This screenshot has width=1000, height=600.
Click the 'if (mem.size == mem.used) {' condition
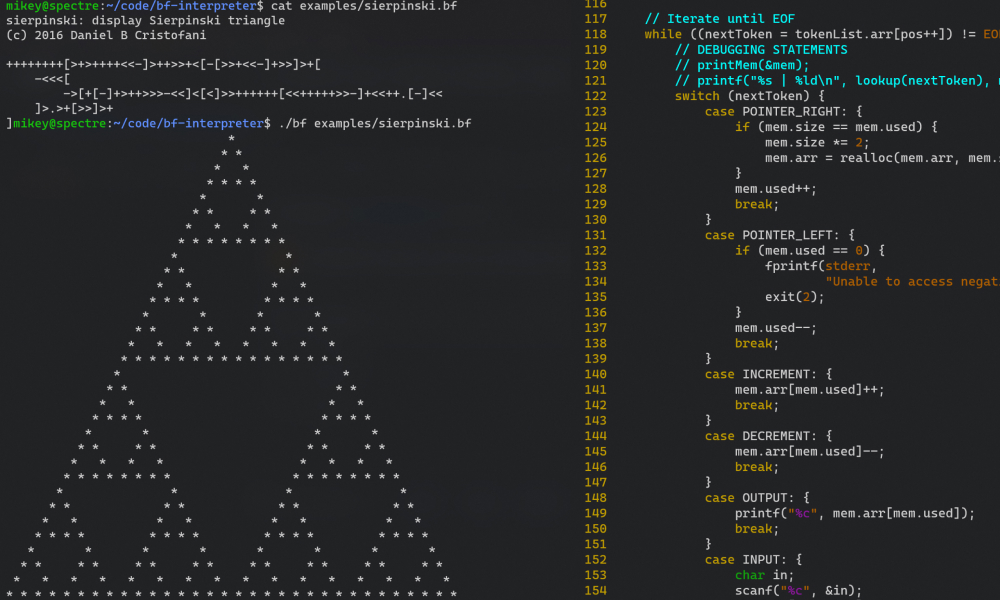(836, 127)
